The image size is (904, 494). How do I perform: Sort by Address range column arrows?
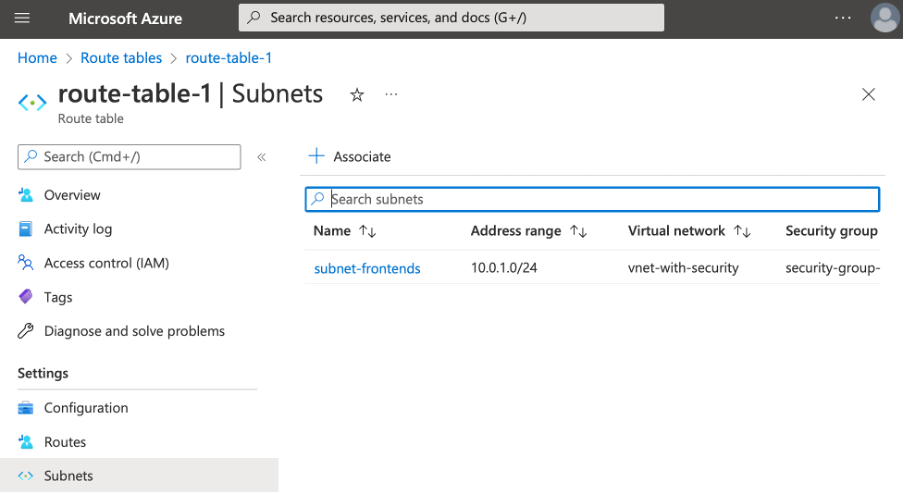[x=578, y=231]
